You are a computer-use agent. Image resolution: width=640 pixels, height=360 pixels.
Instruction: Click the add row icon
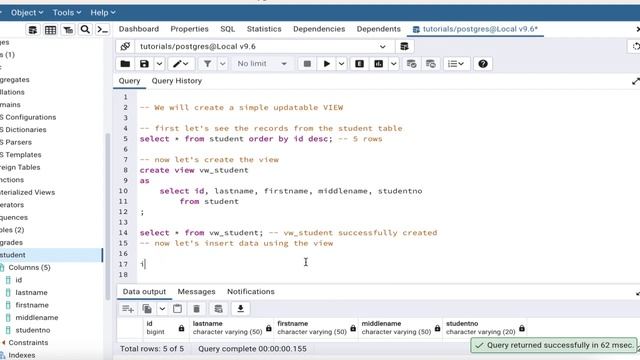(x=128, y=309)
